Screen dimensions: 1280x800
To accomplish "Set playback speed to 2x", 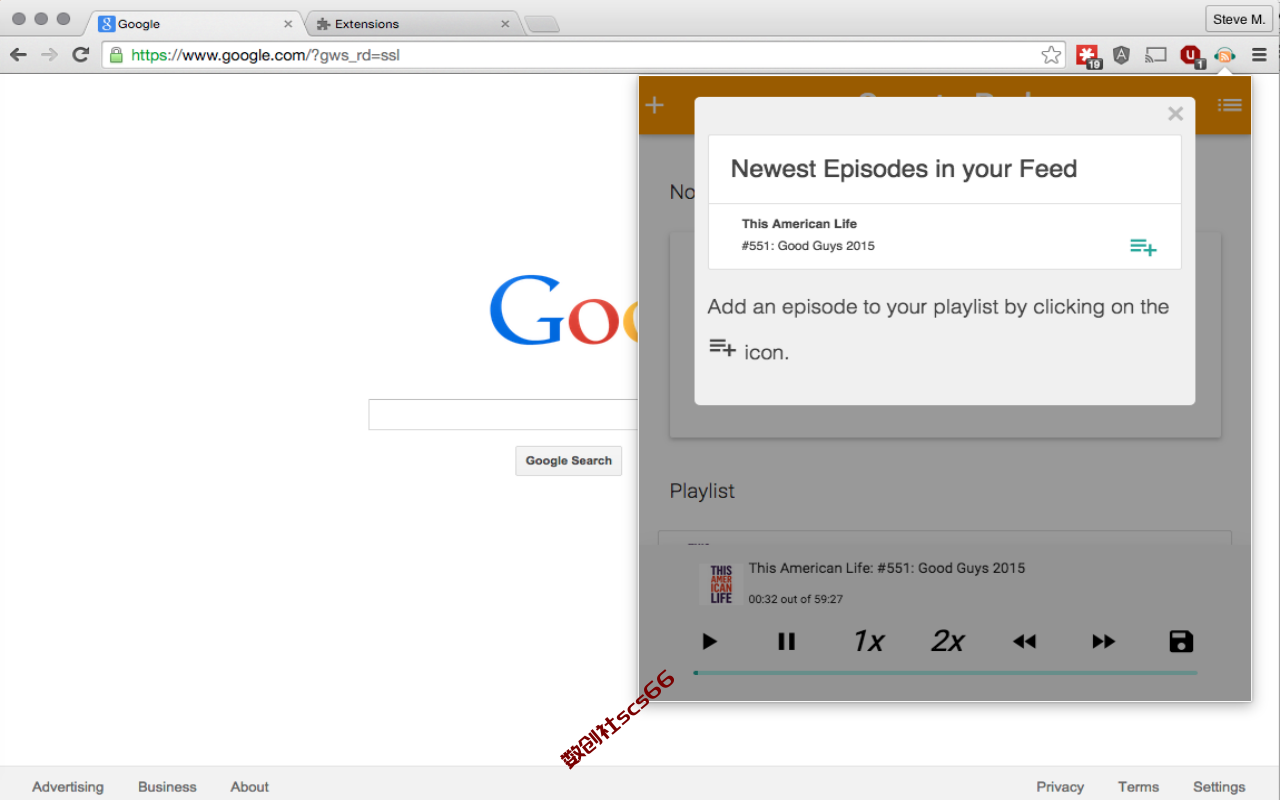I will pos(947,641).
